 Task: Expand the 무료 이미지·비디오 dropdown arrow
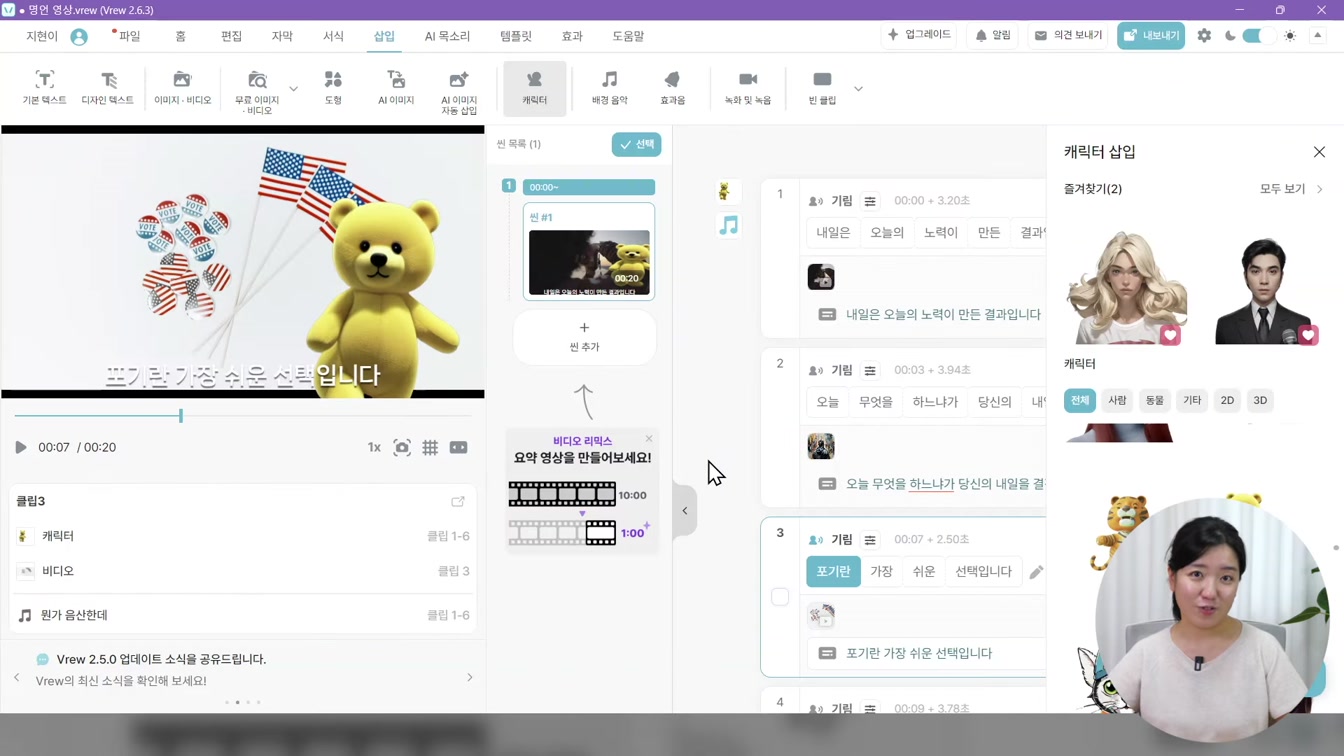tap(293, 89)
